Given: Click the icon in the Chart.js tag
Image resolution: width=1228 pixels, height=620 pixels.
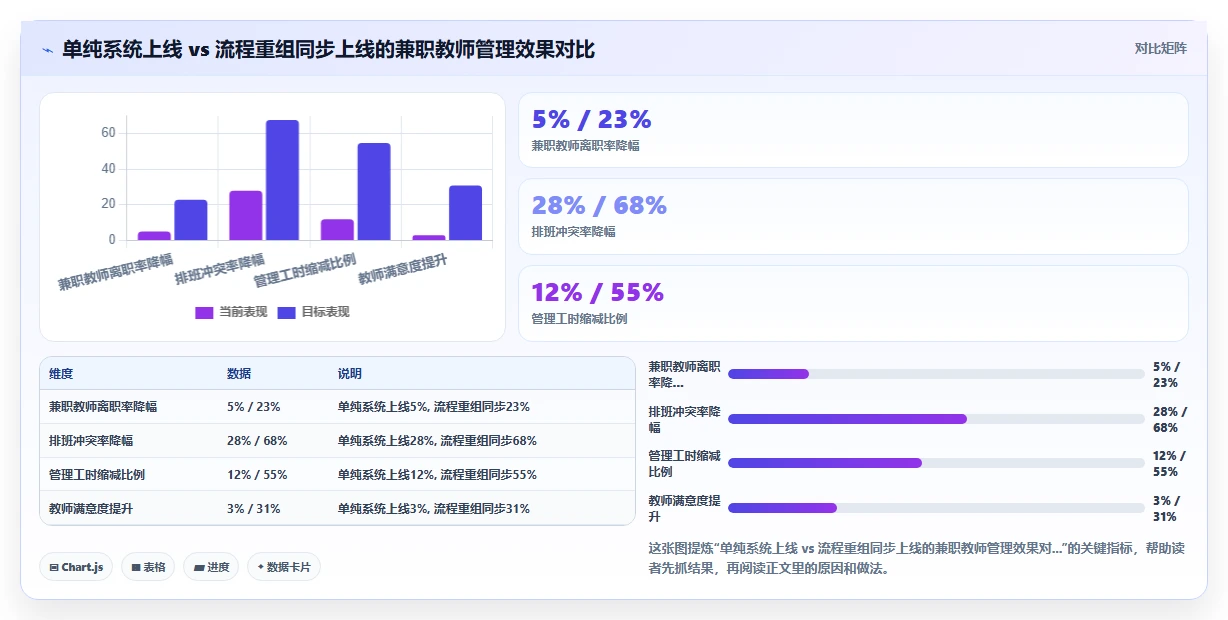Looking at the screenshot, I should click(x=54, y=567).
